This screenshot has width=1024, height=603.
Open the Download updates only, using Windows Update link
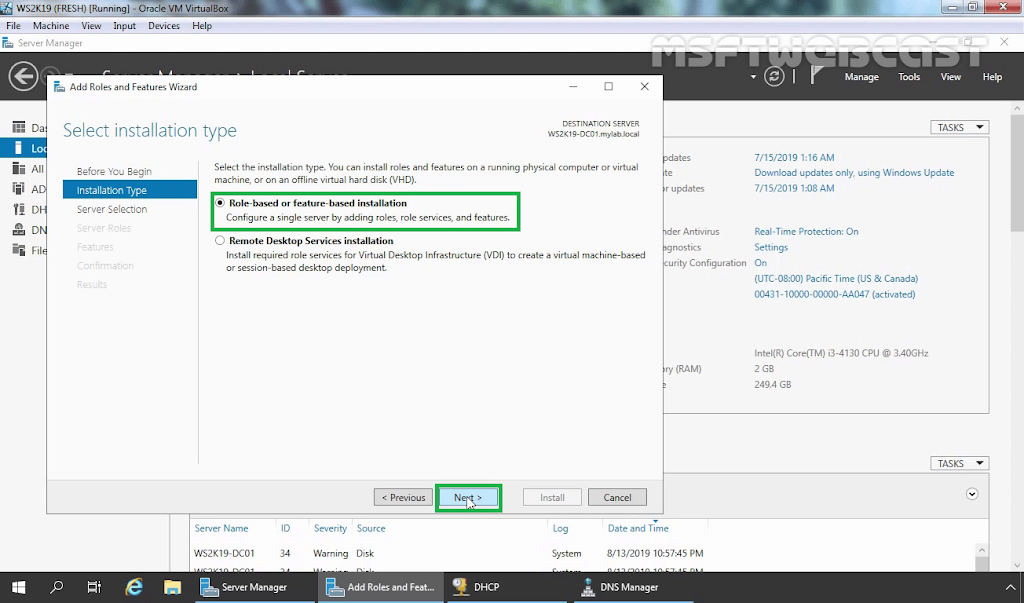click(x=854, y=172)
